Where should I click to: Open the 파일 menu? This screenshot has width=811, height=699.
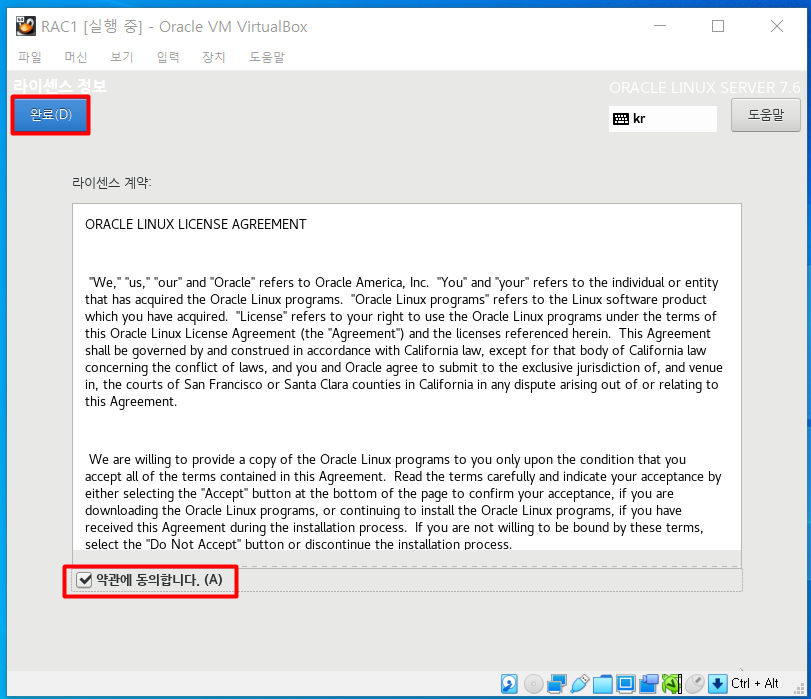[x=29, y=57]
